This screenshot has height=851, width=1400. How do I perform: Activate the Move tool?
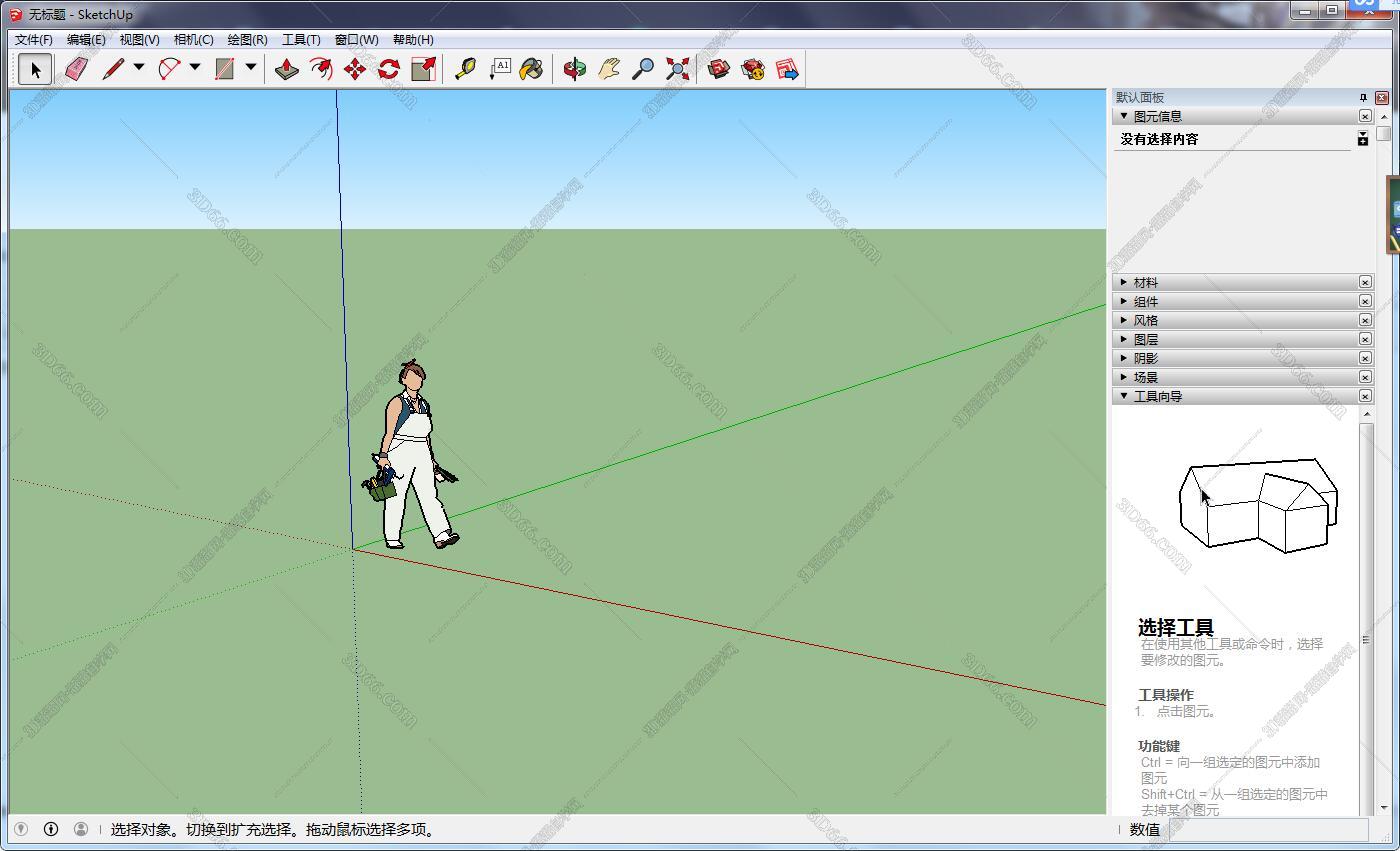(x=354, y=68)
